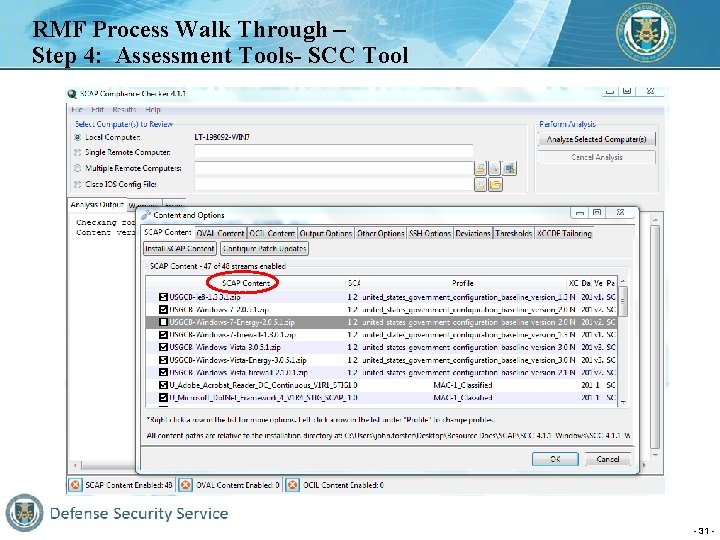Click the red X icon beside OVAL Content Enabled status

(x=186, y=485)
